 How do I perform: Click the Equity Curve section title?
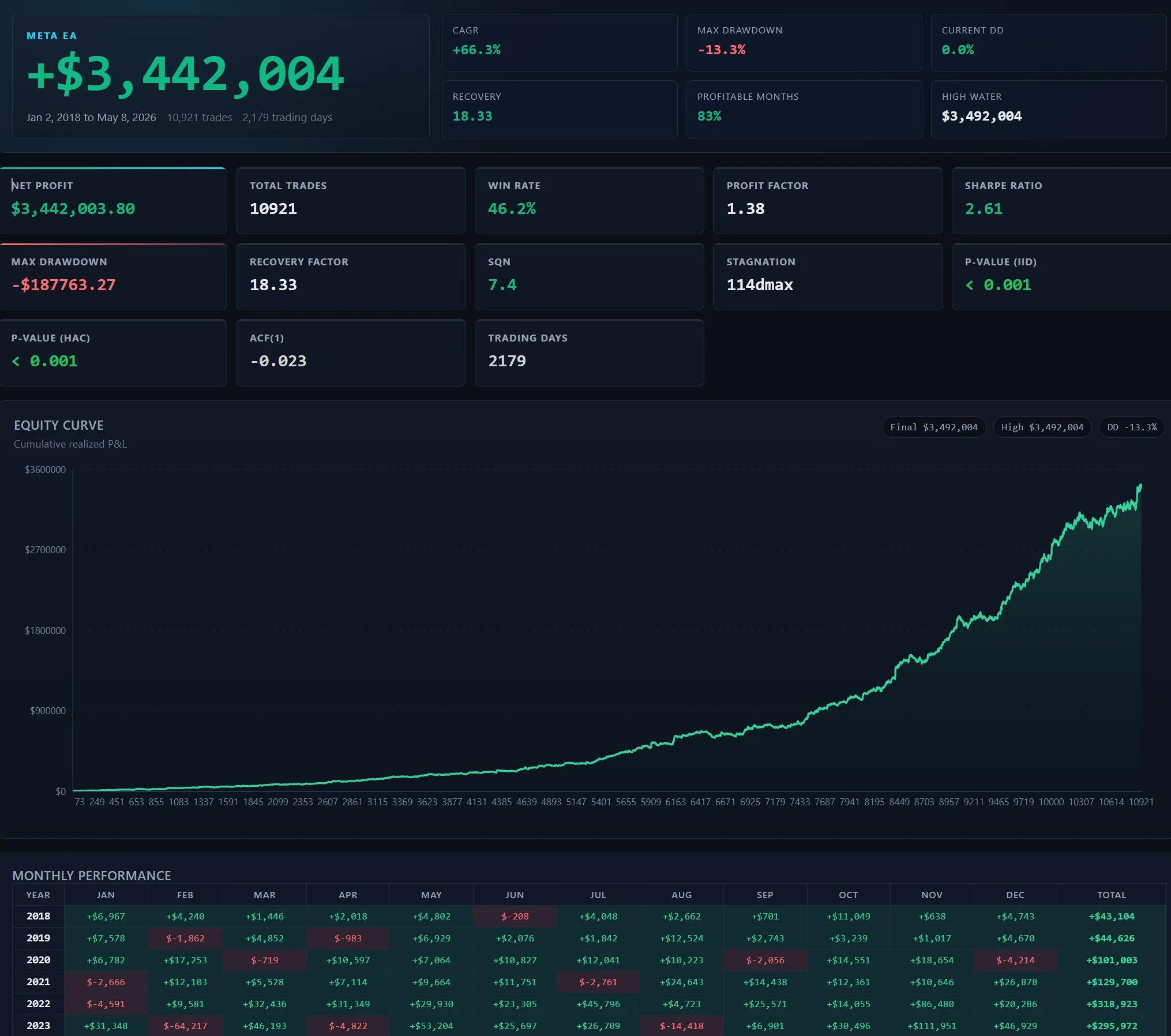click(59, 425)
